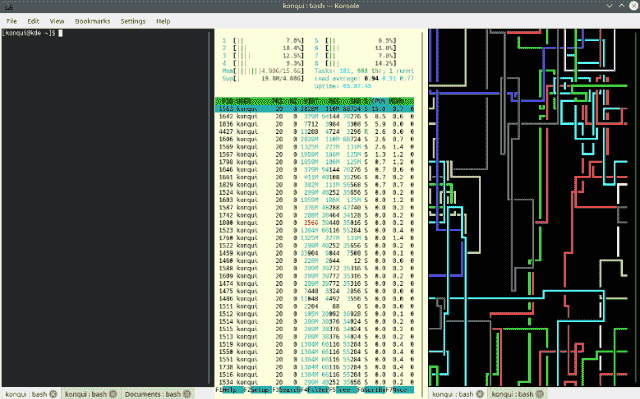Select highlighted process row PID 1563
Screen dimensions: 640x399
(315, 109)
